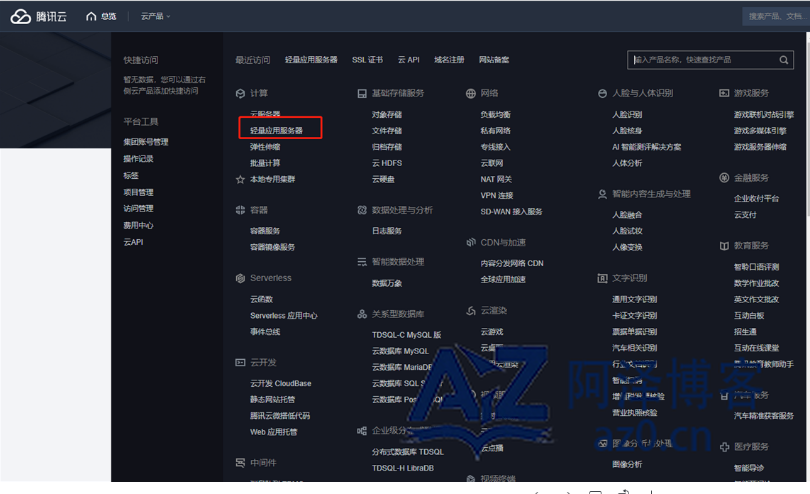Expand the 云产品 dropdown
This screenshot has width=810, height=494.
[155, 17]
